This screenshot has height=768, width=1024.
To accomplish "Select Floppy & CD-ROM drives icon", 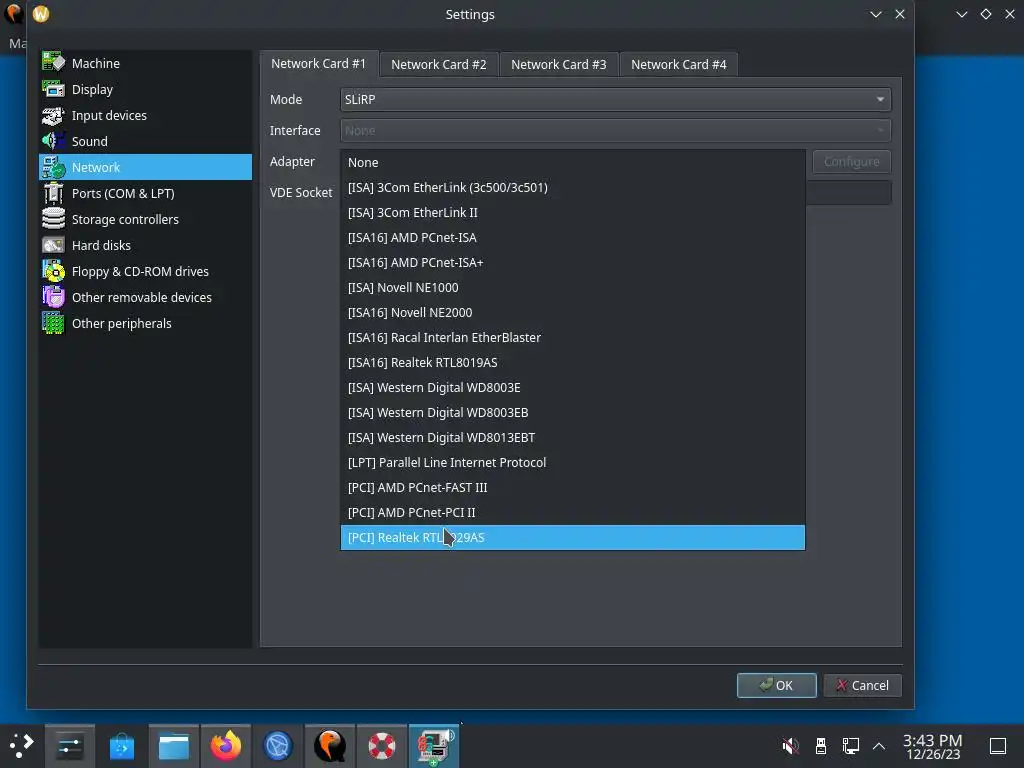I will click(54, 272).
